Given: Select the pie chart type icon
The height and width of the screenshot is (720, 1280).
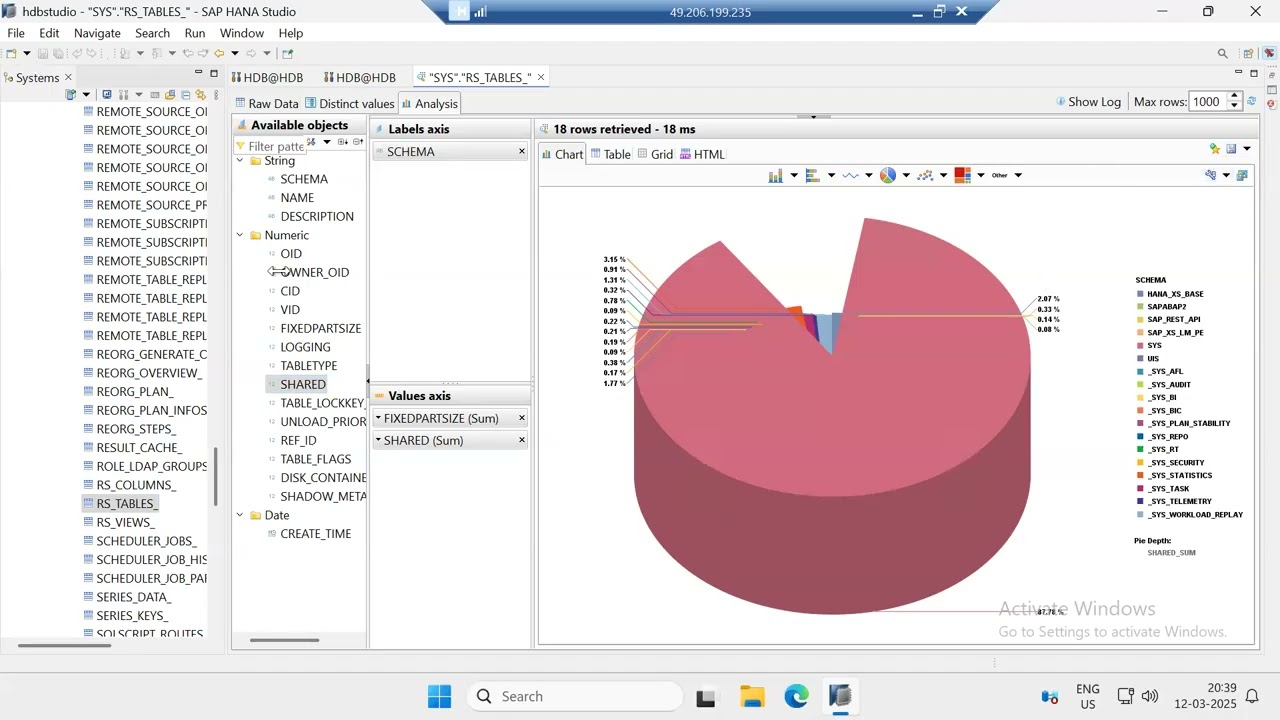Looking at the screenshot, I should coord(888,175).
